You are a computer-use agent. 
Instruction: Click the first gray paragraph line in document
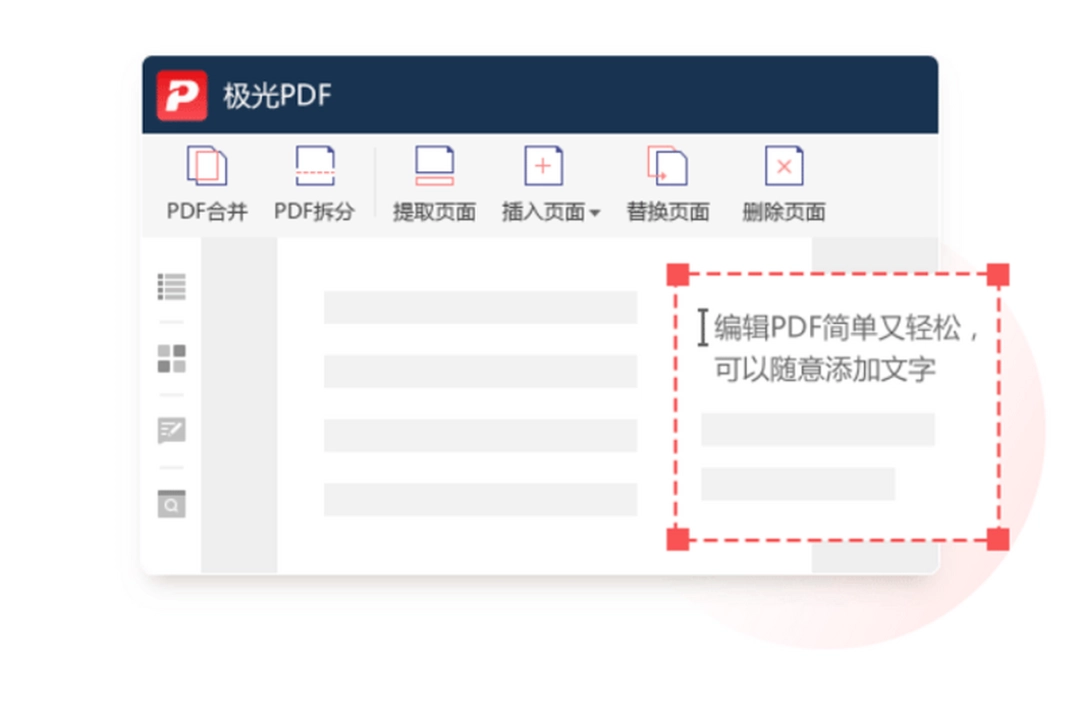(x=482, y=307)
